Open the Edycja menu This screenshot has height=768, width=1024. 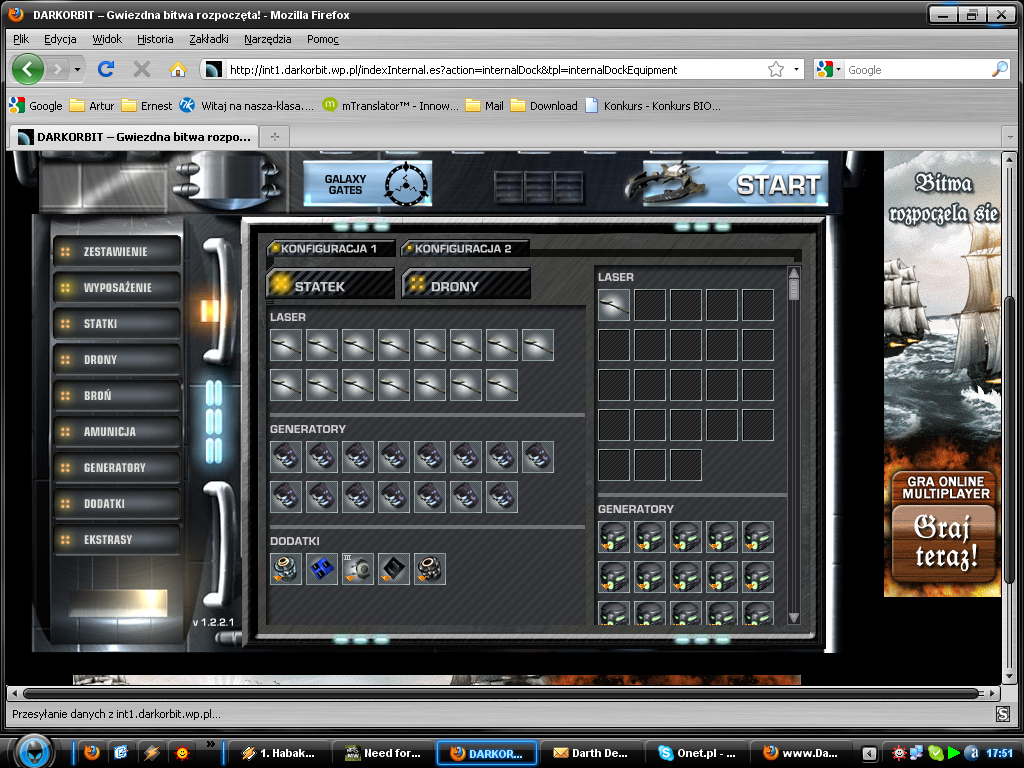60,39
